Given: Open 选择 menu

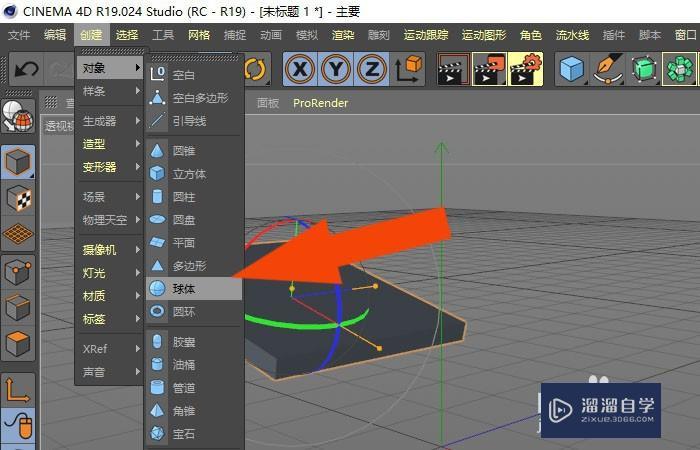Looking at the screenshot, I should pyautogui.click(x=127, y=35).
